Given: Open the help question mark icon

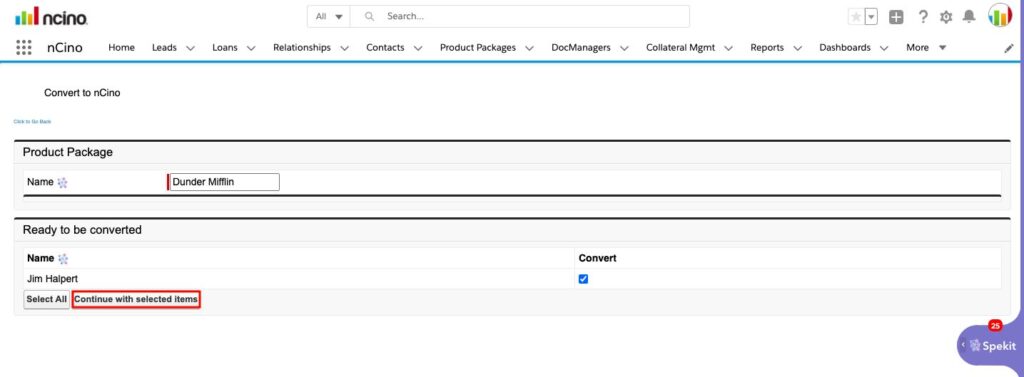Looking at the screenshot, I should coord(923,17).
